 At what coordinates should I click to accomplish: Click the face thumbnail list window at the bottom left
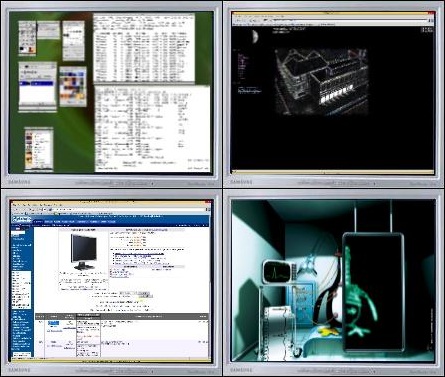coord(39,150)
